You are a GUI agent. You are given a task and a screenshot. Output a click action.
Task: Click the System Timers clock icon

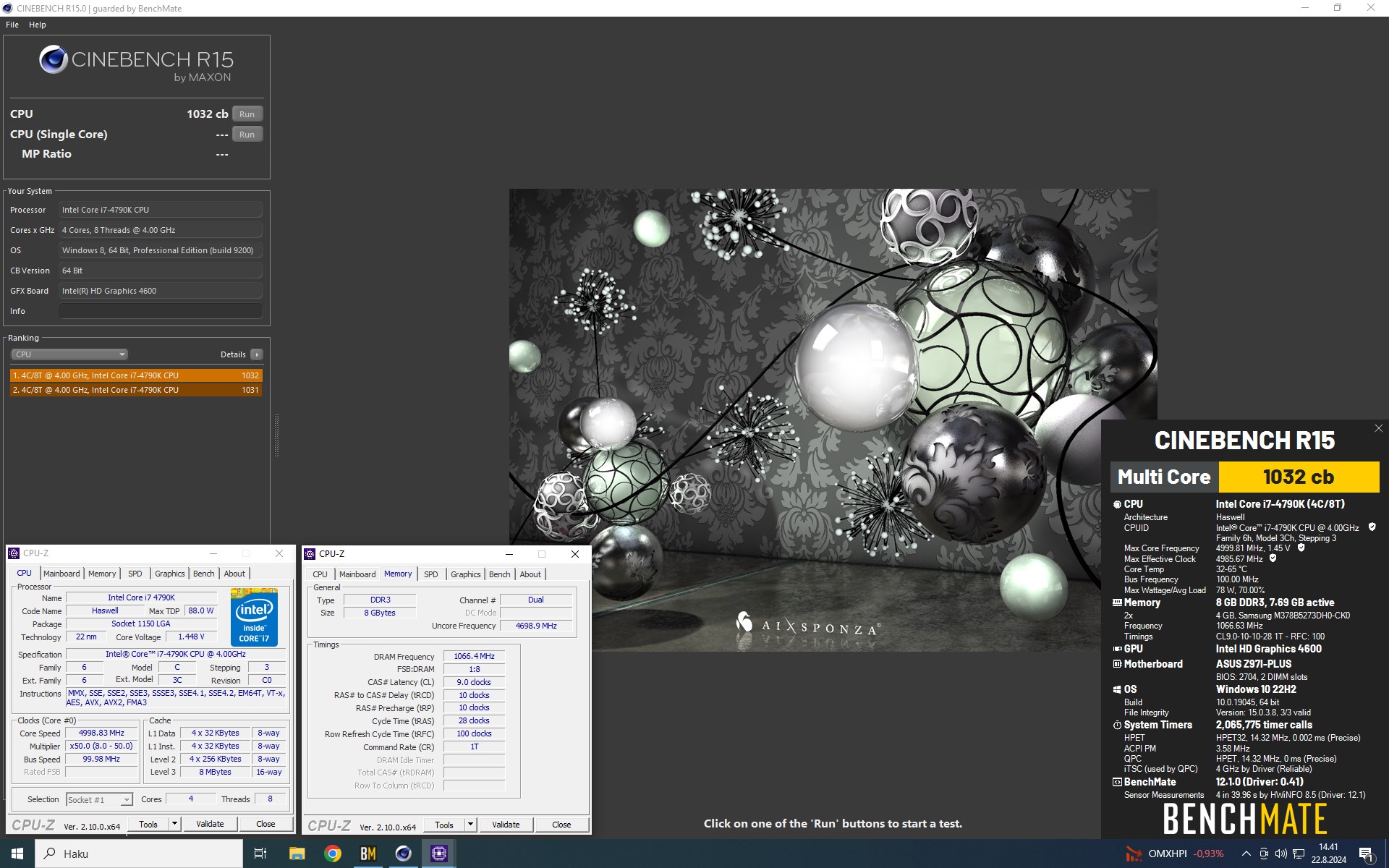pos(1117,725)
